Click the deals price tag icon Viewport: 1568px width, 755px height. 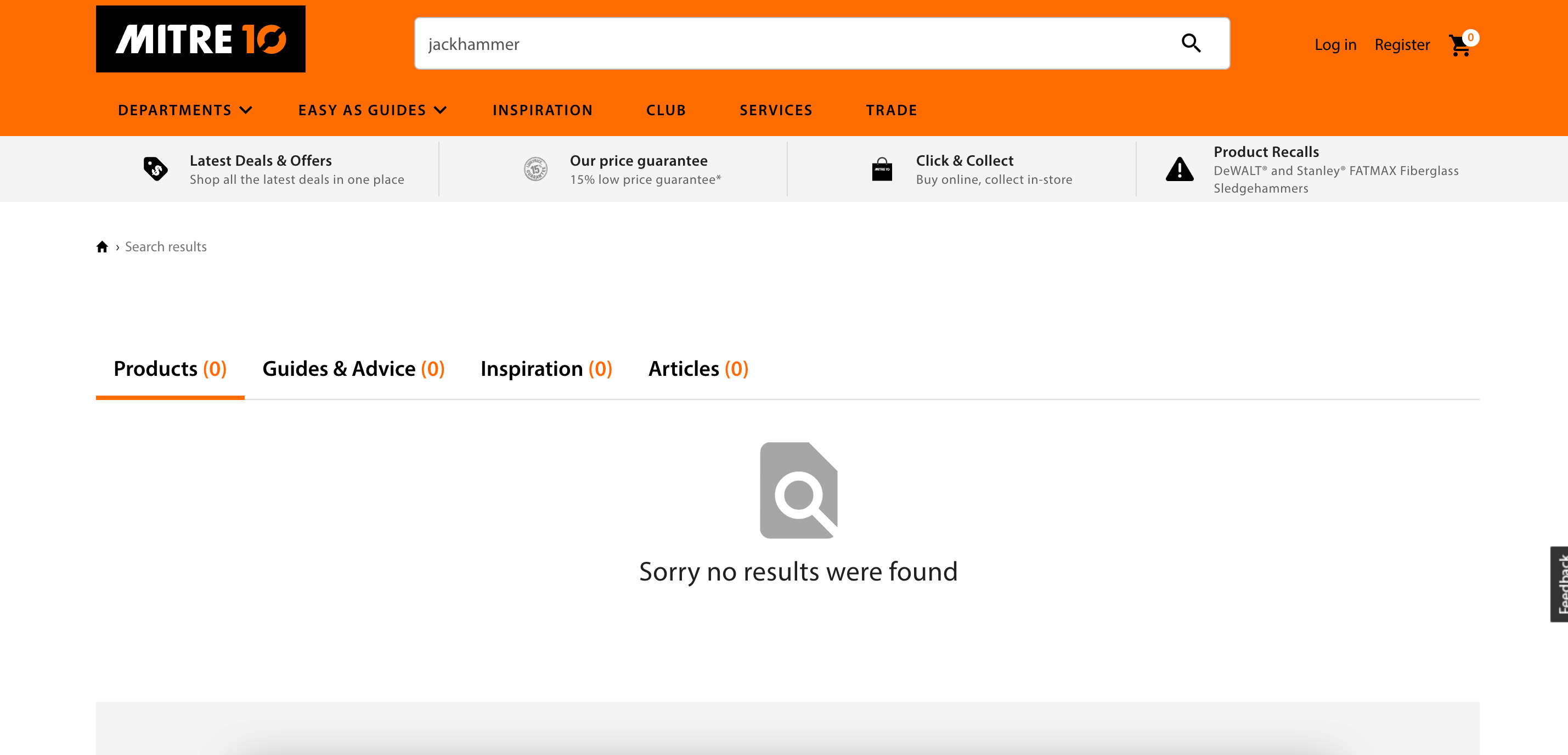point(155,168)
